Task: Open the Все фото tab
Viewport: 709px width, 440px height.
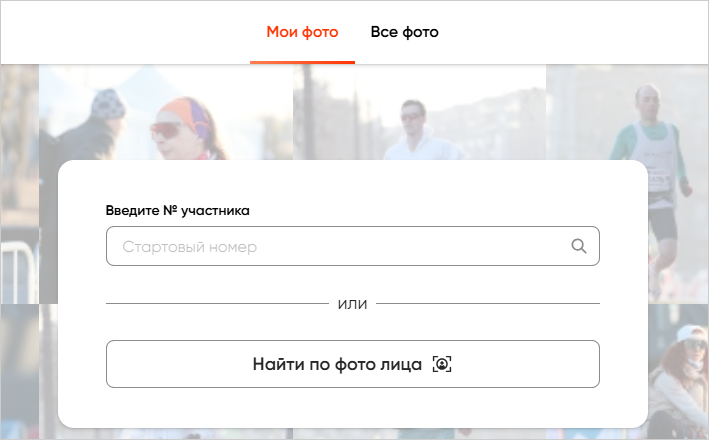Action: point(404,32)
